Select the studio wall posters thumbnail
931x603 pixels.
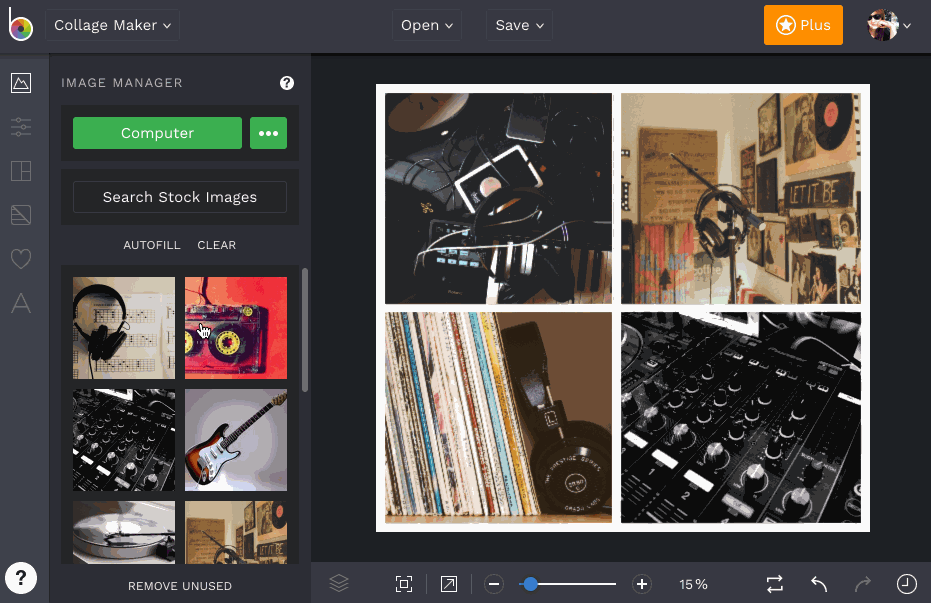click(236, 532)
